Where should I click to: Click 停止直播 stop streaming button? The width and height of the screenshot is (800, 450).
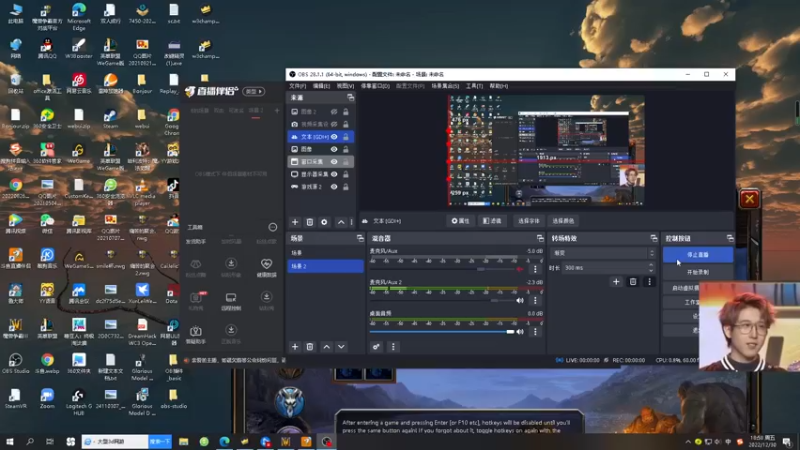point(698,255)
